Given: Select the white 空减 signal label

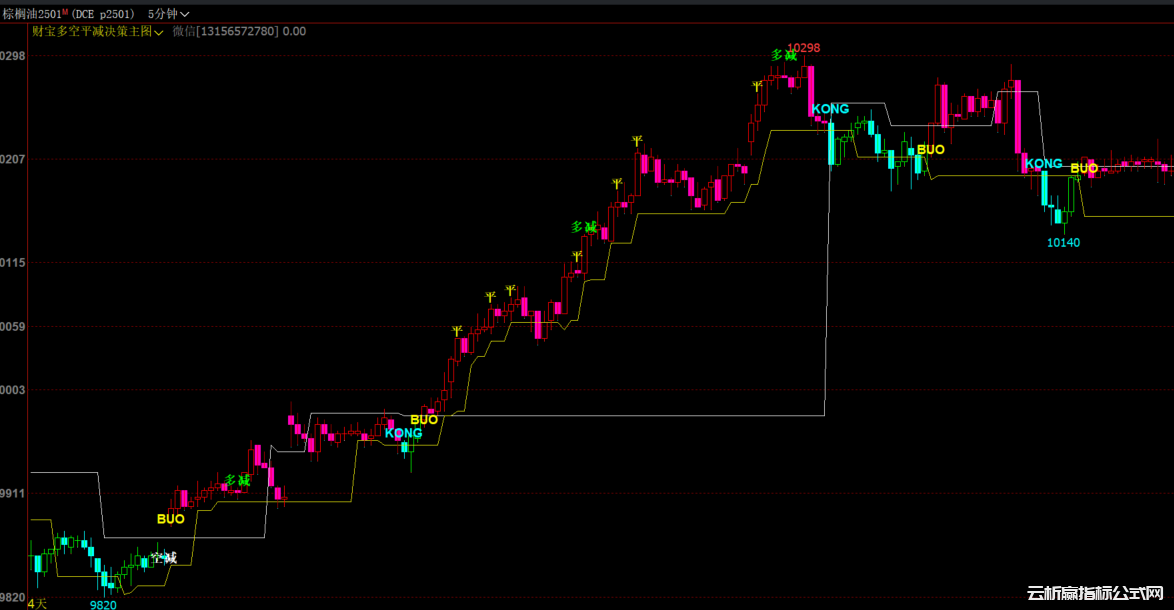Looking at the screenshot, I should coord(163,558).
